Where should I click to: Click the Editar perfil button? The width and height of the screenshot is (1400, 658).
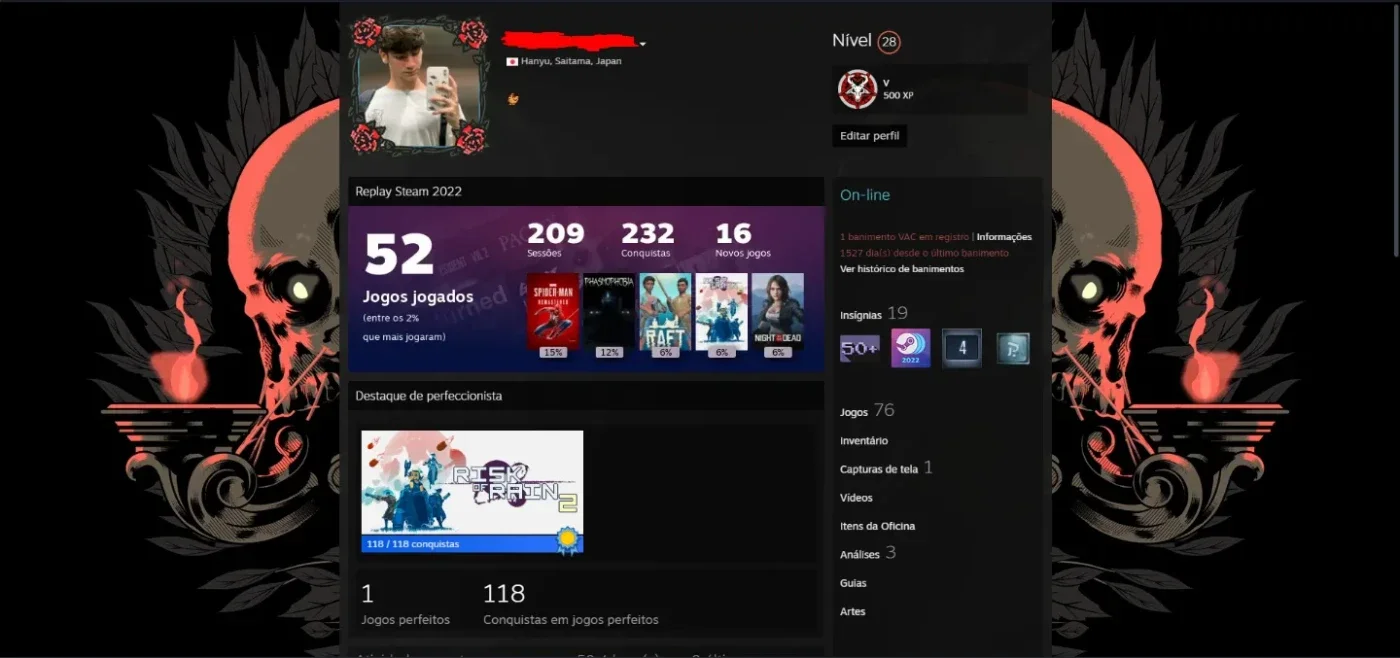click(x=869, y=136)
